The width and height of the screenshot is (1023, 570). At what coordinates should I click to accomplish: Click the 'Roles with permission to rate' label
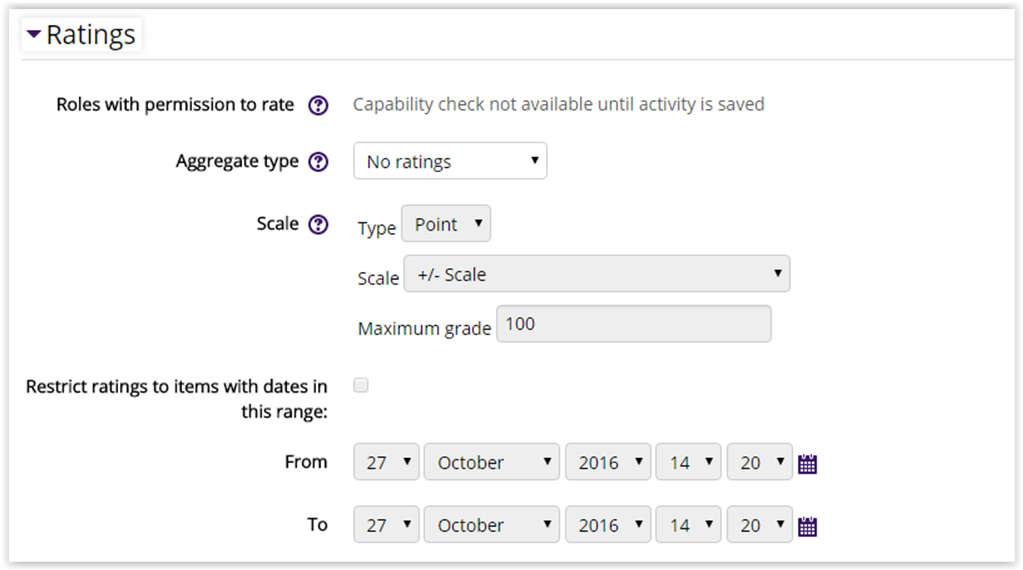(x=175, y=104)
